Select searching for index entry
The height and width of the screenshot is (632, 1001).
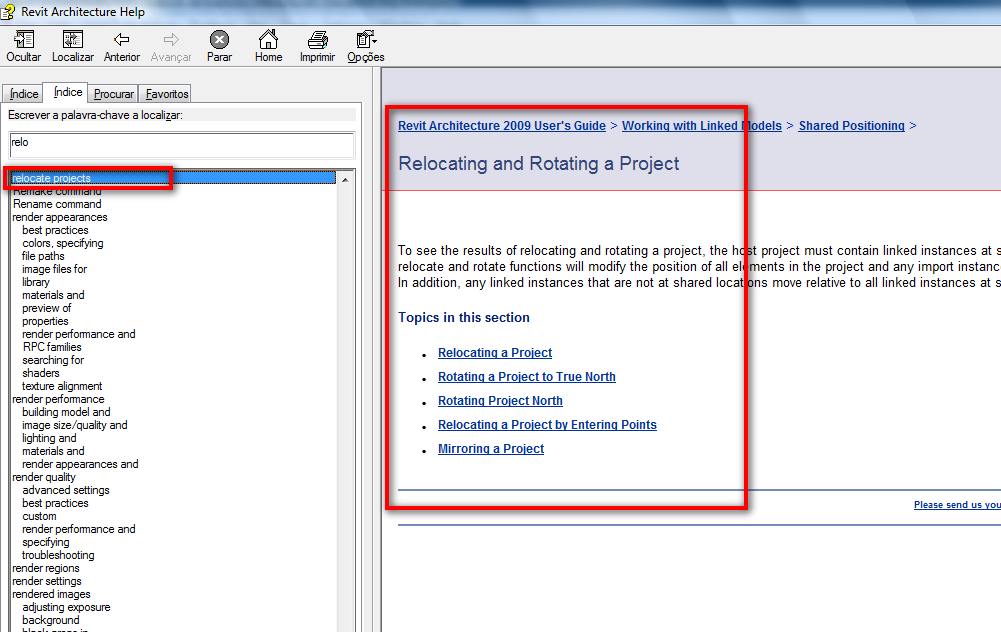click(x=53, y=360)
